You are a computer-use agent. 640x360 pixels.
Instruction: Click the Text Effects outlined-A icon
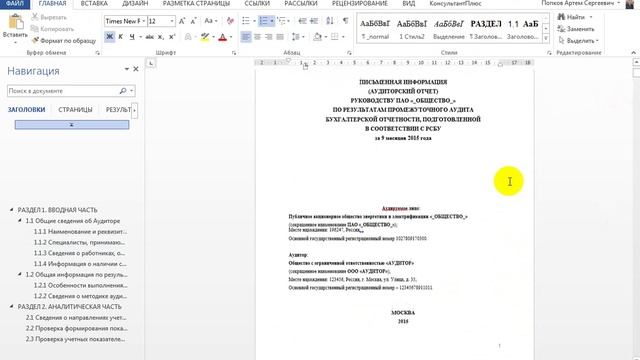coord(188,37)
